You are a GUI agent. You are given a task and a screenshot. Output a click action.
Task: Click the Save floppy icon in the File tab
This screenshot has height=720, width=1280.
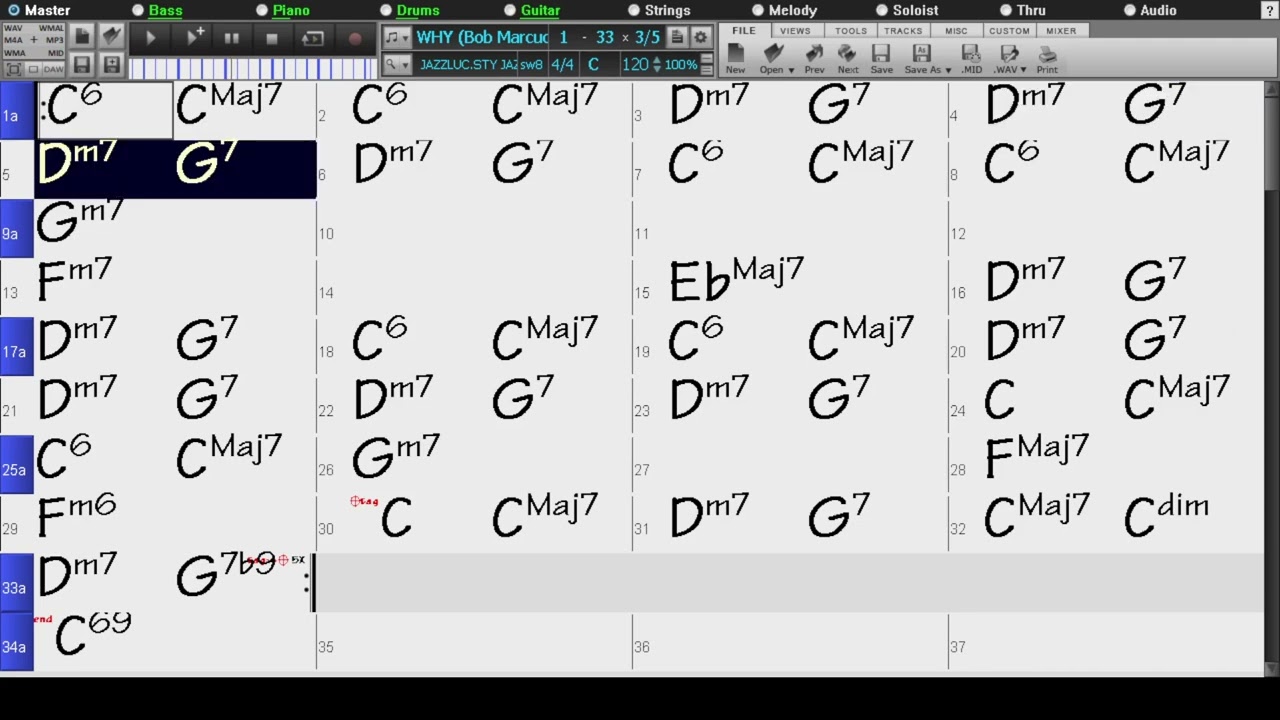(x=881, y=59)
